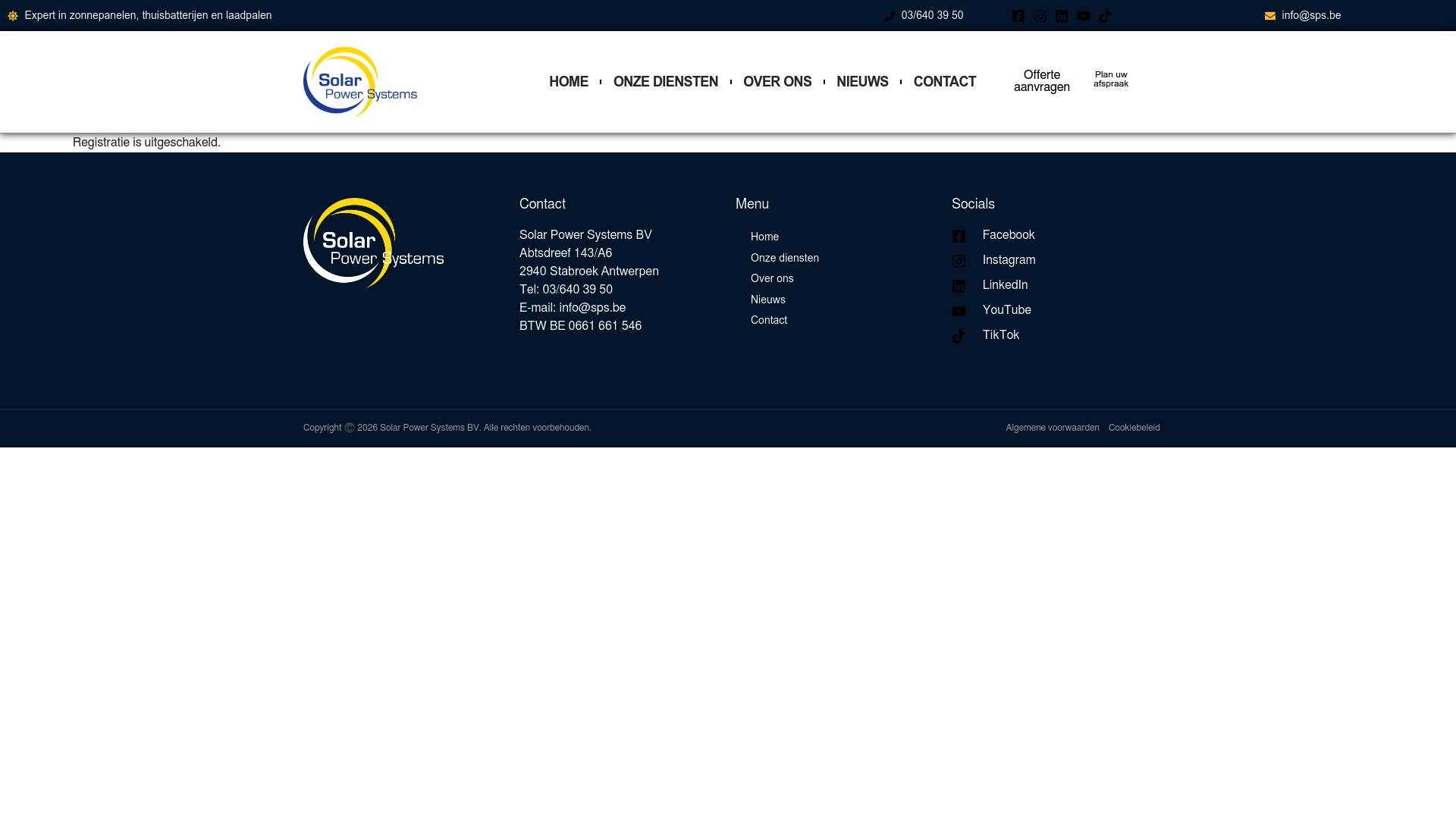Open Algemene voorwaarden link
This screenshot has height=819, width=1456.
1053,428
